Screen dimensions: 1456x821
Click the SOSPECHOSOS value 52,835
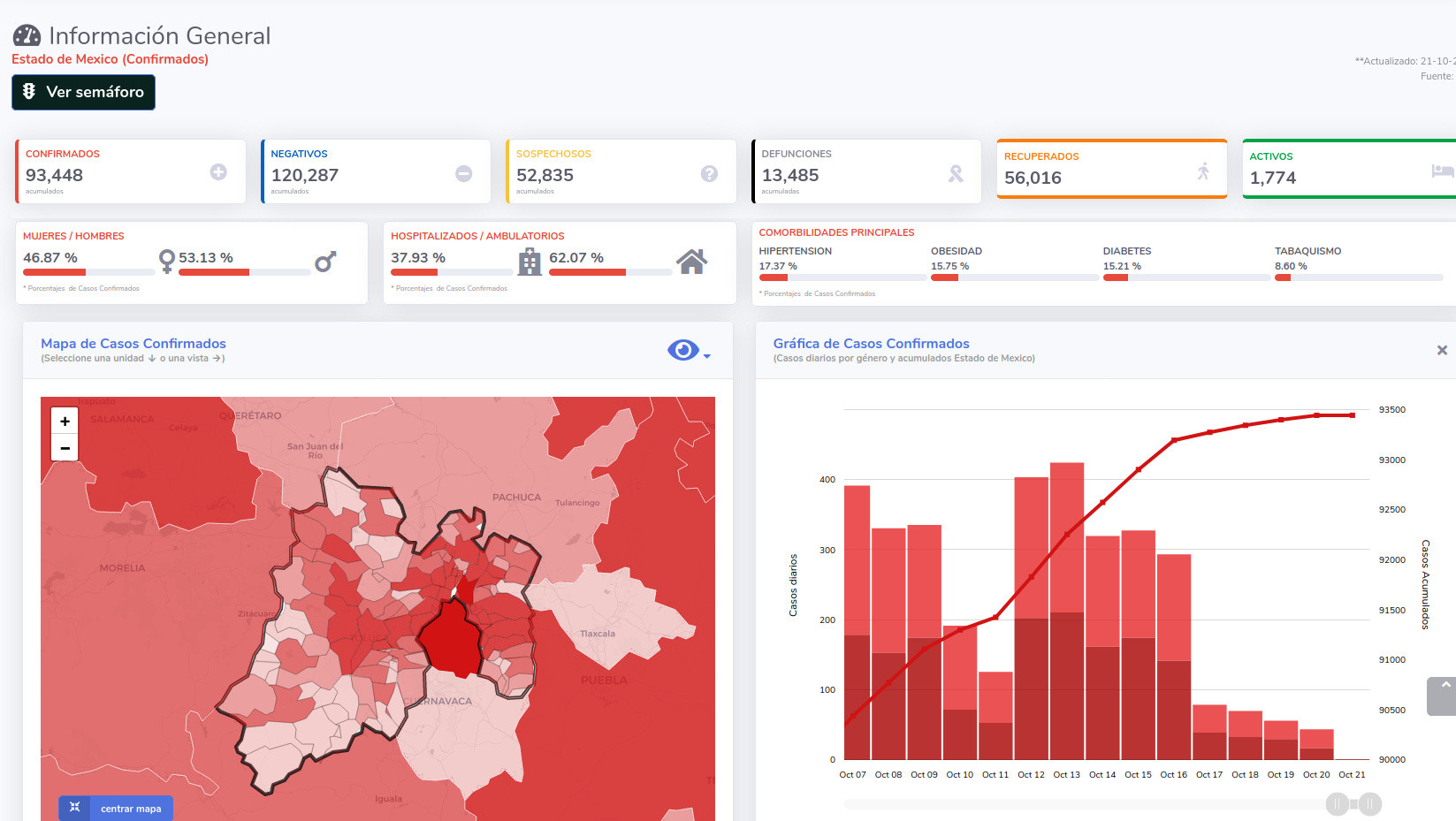(545, 175)
